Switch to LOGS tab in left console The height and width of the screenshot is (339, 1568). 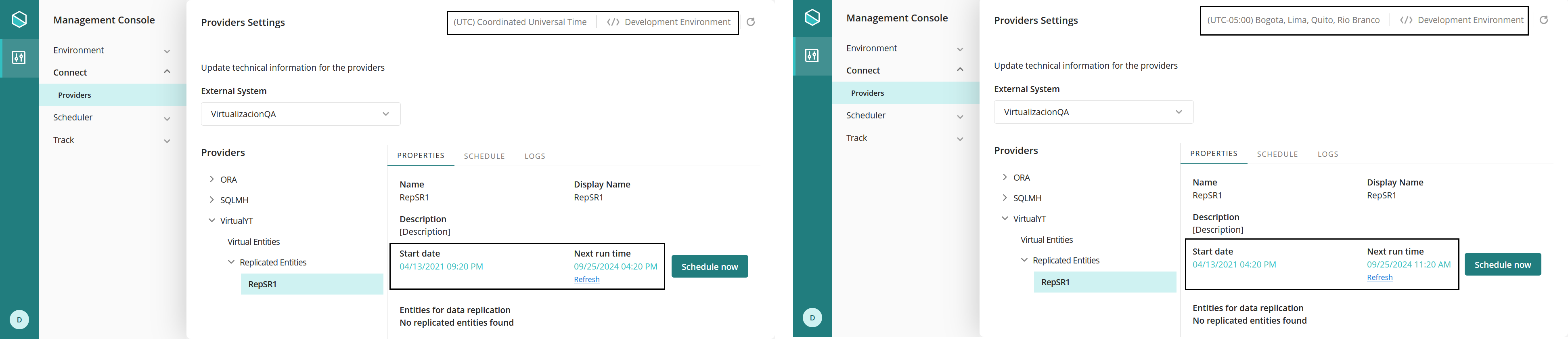(x=535, y=156)
